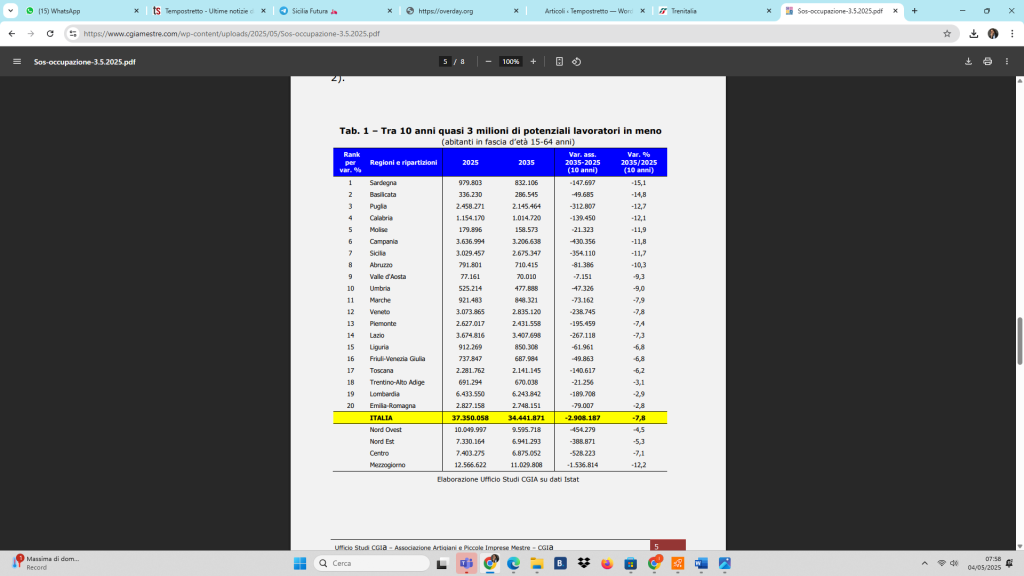Download the PDF file
This screenshot has width=1024, height=576.
pos(968,61)
